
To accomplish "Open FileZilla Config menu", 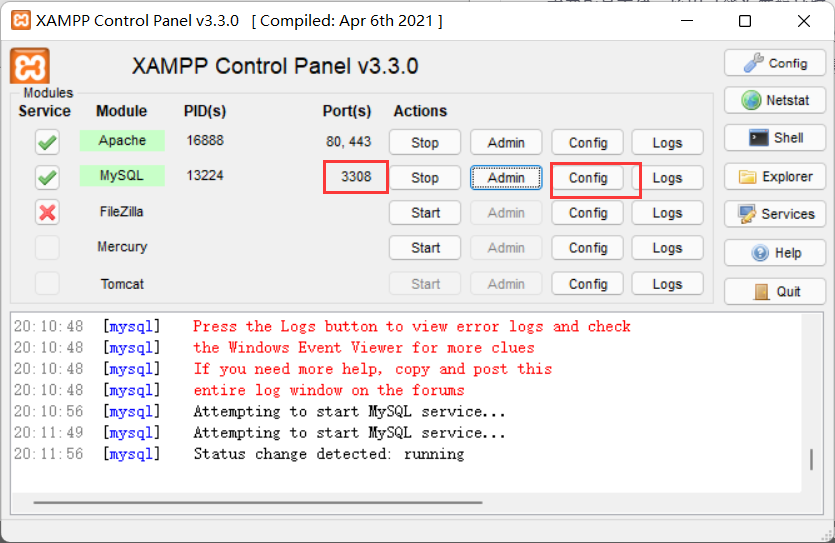I will coord(587,213).
